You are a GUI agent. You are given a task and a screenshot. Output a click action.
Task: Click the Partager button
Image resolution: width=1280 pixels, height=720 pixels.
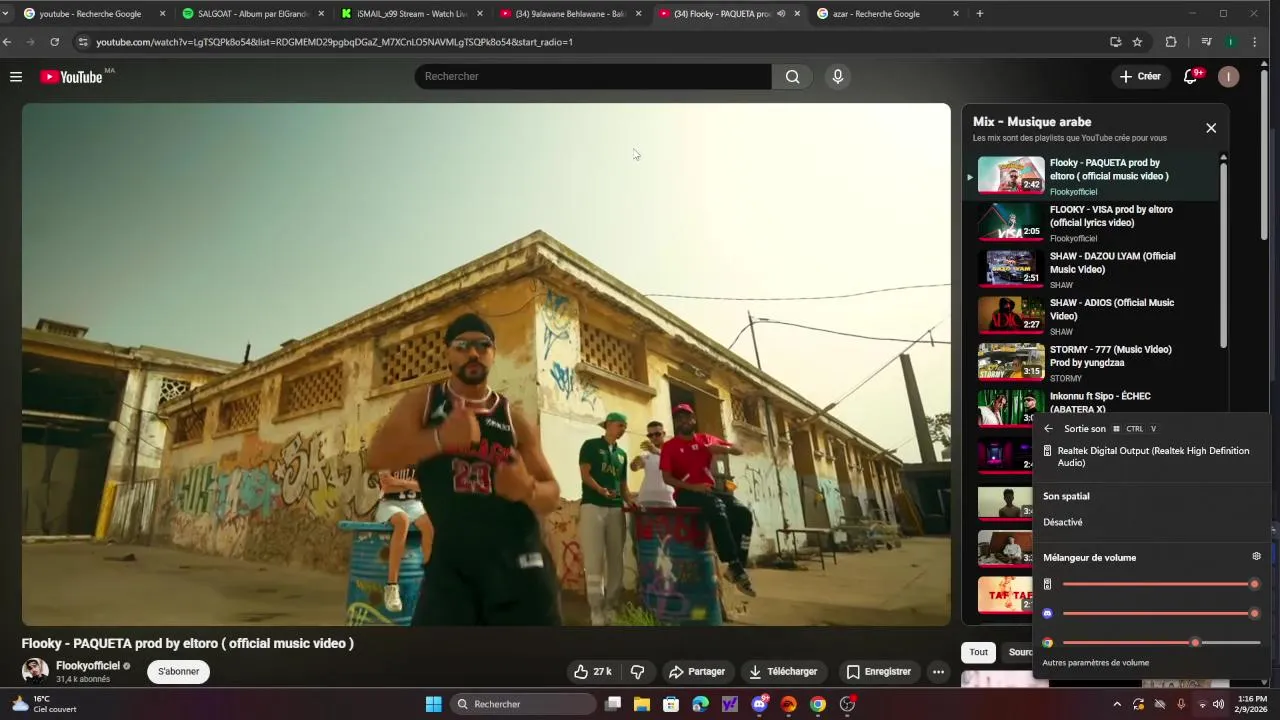tap(696, 672)
